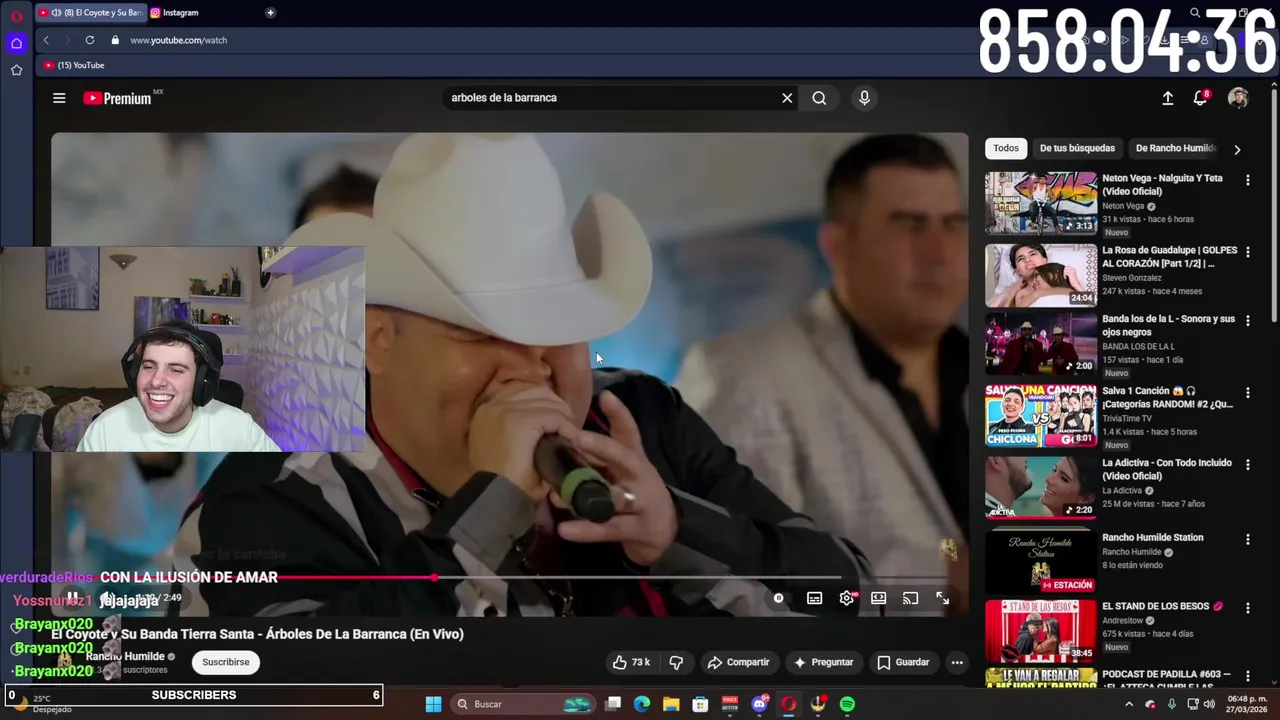Open the Rancho Humilde channel name
This screenshot has height=720, width=1280.
pos(125,656)
